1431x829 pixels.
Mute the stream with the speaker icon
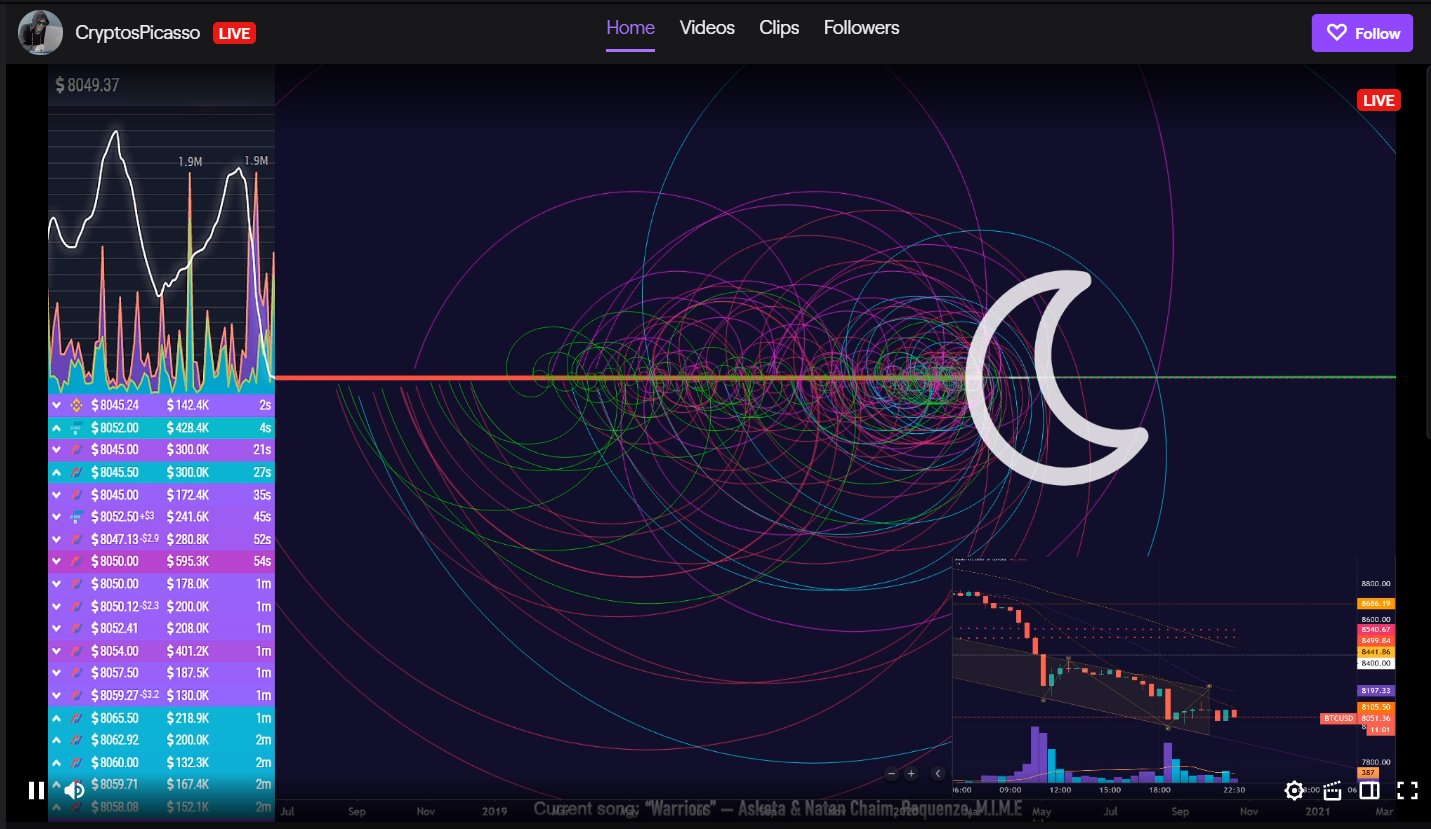click(74, 790)
